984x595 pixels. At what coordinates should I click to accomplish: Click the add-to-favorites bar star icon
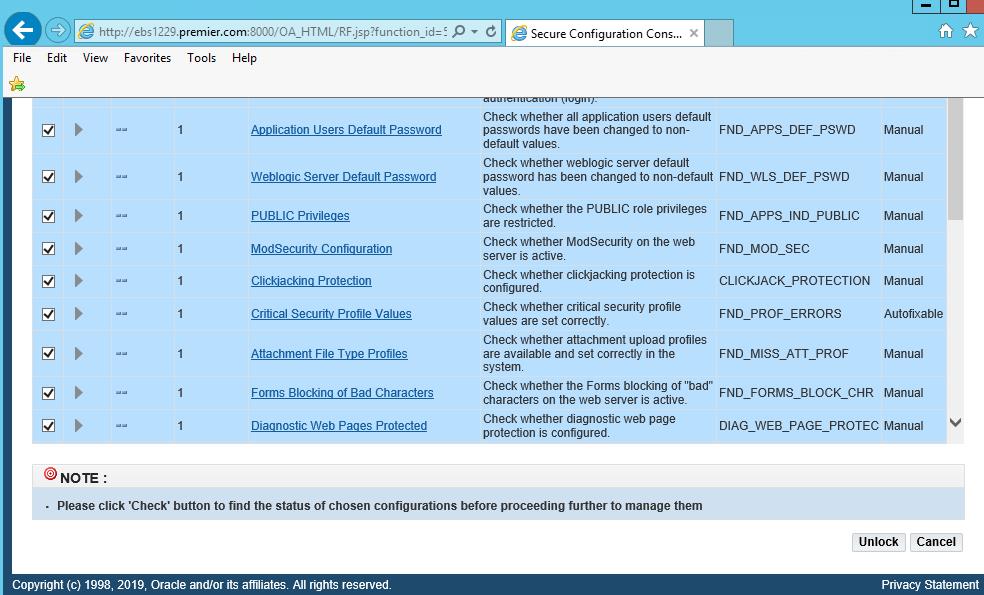(17, 84)
